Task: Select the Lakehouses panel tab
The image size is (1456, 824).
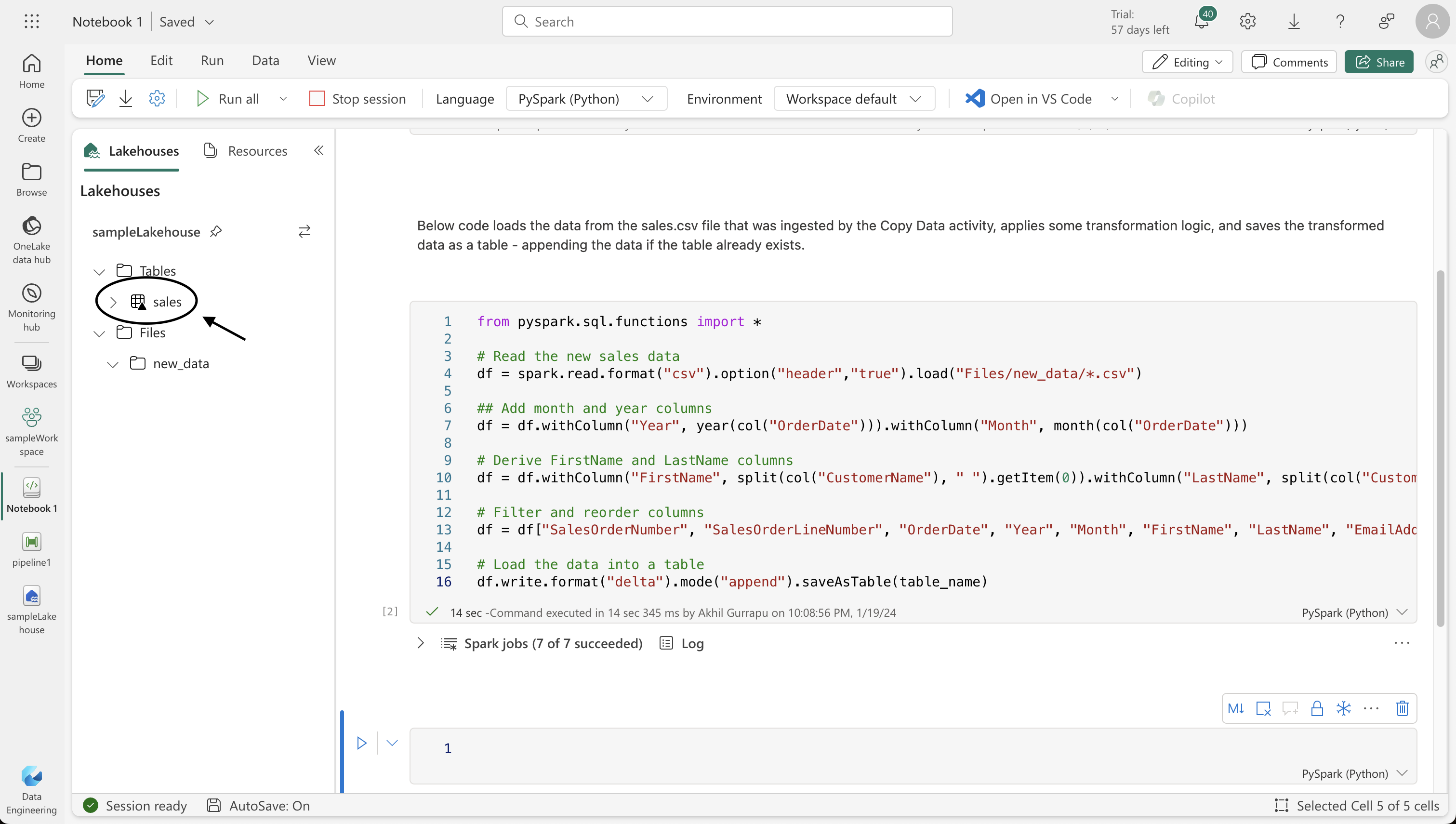Action: pyautogui.click(x=131, y=150)
